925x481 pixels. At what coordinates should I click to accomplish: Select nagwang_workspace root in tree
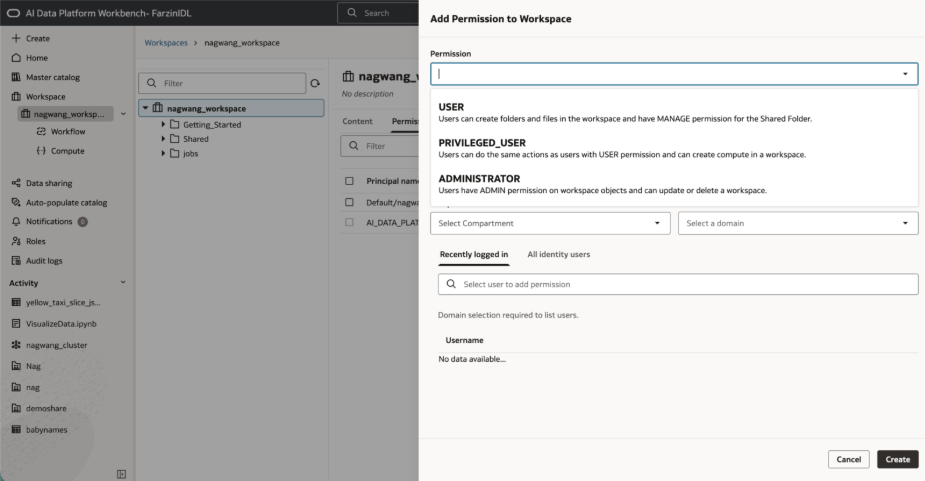[x=231, y=108]
